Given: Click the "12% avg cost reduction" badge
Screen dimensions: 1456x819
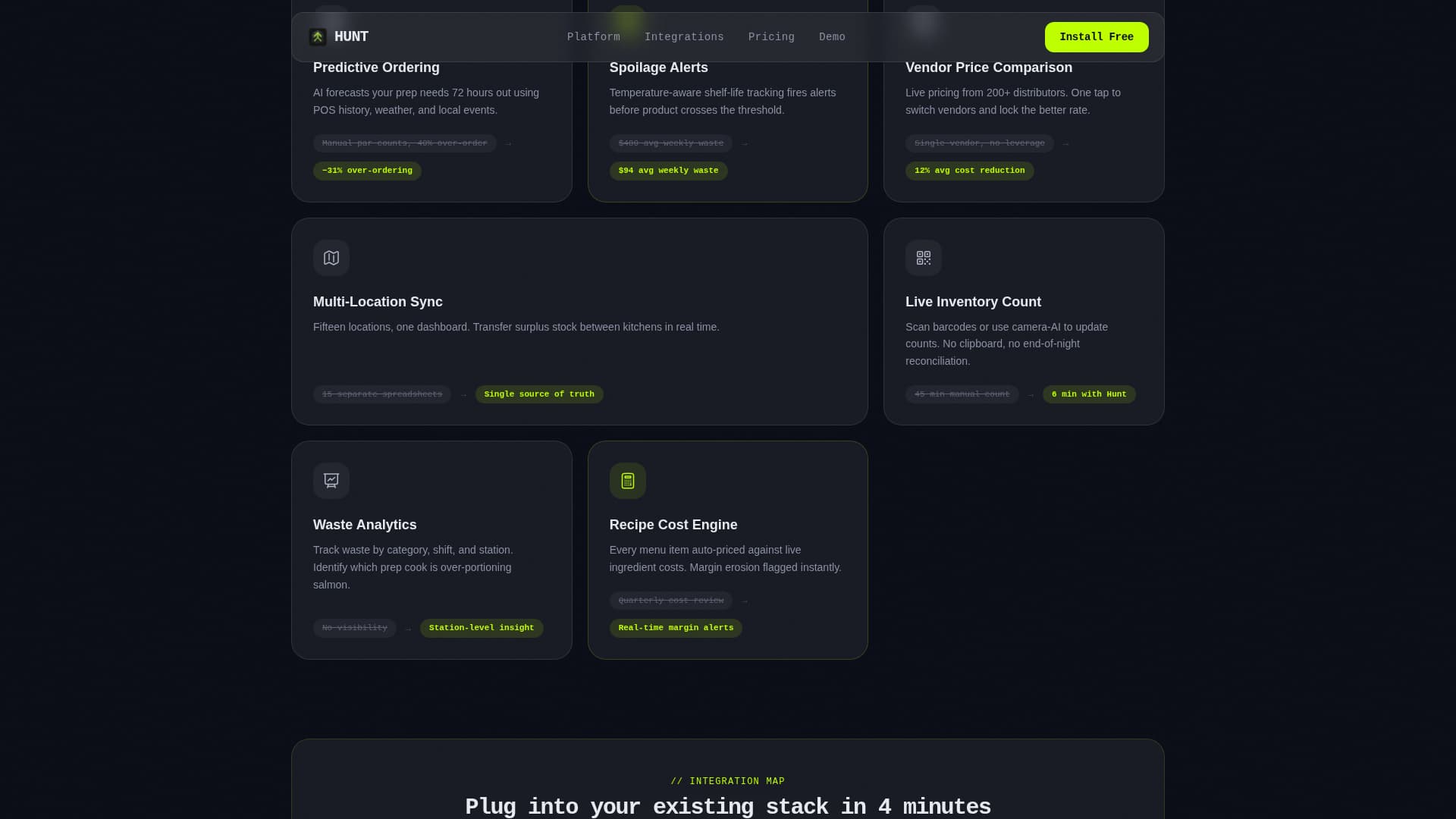Looking at the screenshot, I should pyautogui.click(x=968, y=171).
